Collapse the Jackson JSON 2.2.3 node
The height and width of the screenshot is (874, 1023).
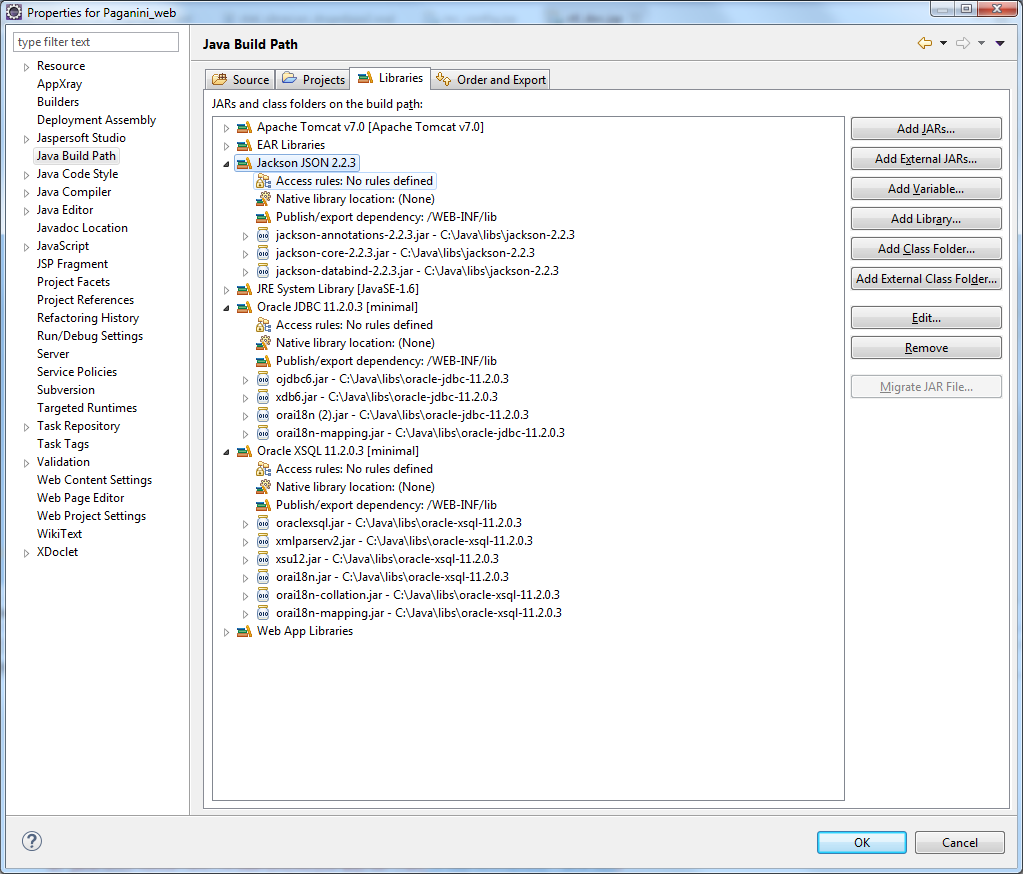coord(226,164)
